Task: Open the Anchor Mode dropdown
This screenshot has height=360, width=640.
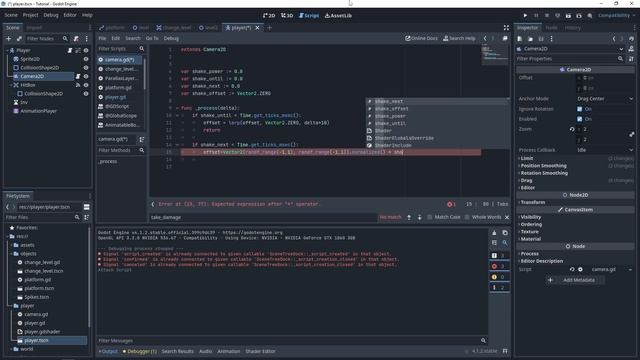Action: pyautogui.click(x=605, y=99)
